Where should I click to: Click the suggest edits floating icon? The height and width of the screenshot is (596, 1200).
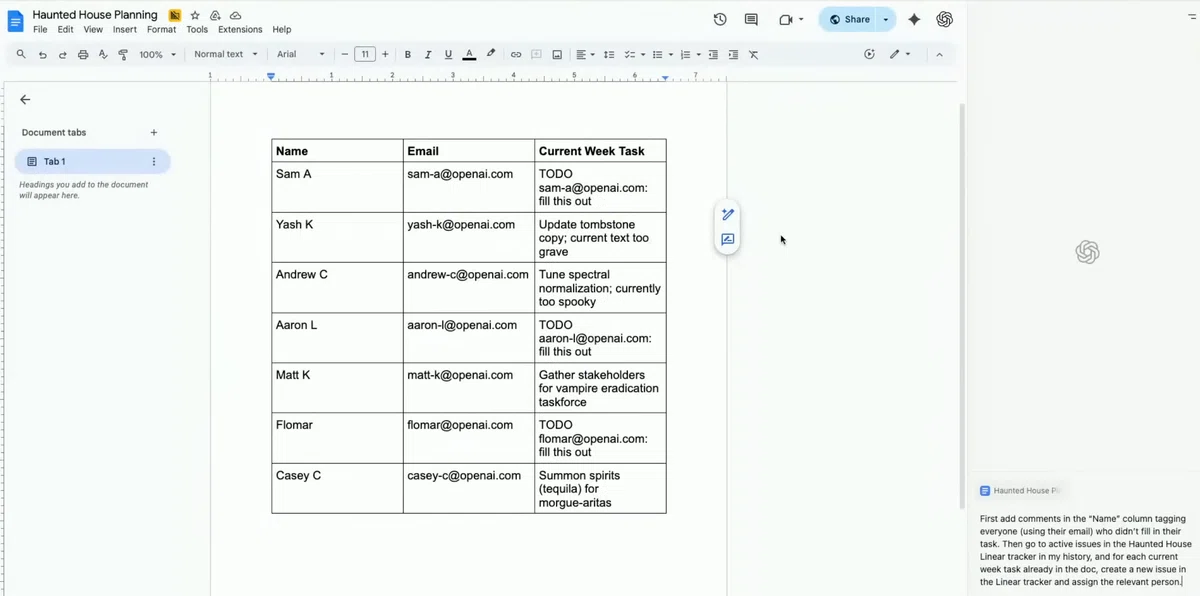point(728,240)
